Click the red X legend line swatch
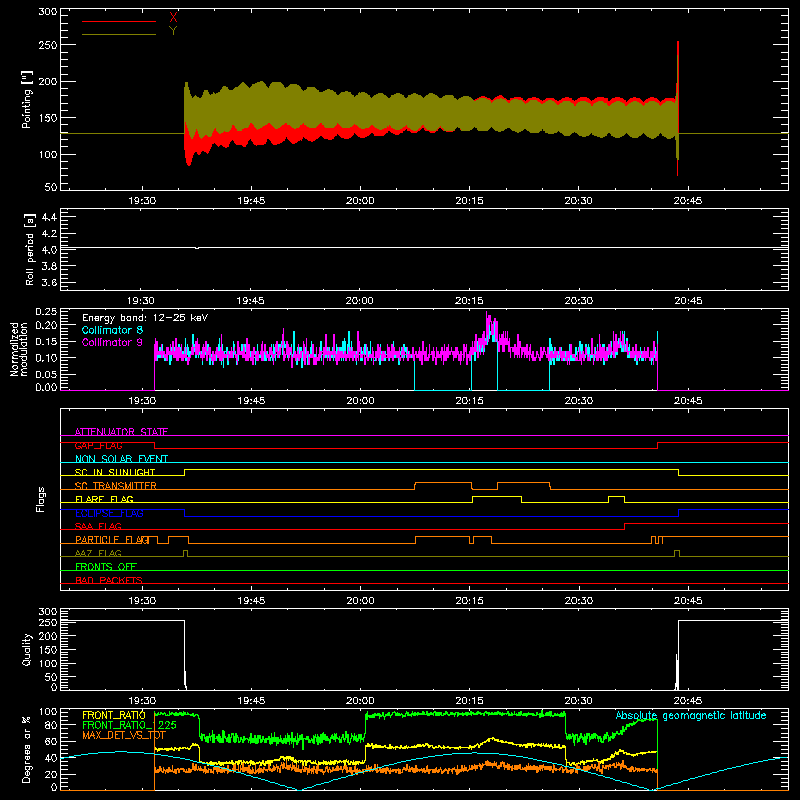The width and height of the screenshot is (800, 800). pyautogui.click(x=119, y=21)
